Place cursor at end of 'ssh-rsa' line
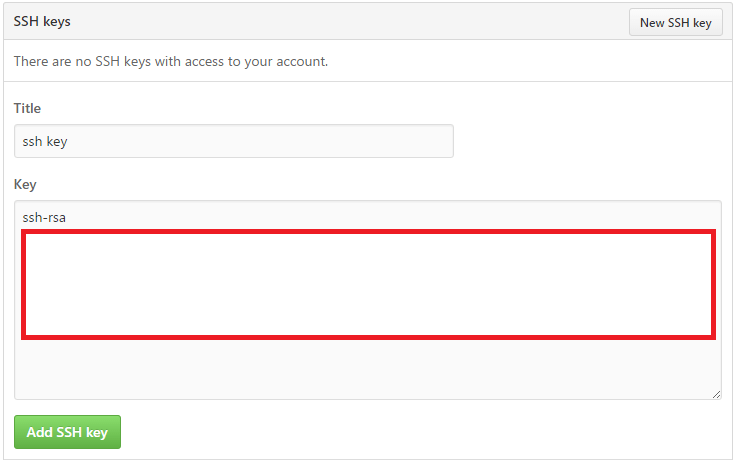This screenshot has width=735, height=460. [x=70, y=216]
